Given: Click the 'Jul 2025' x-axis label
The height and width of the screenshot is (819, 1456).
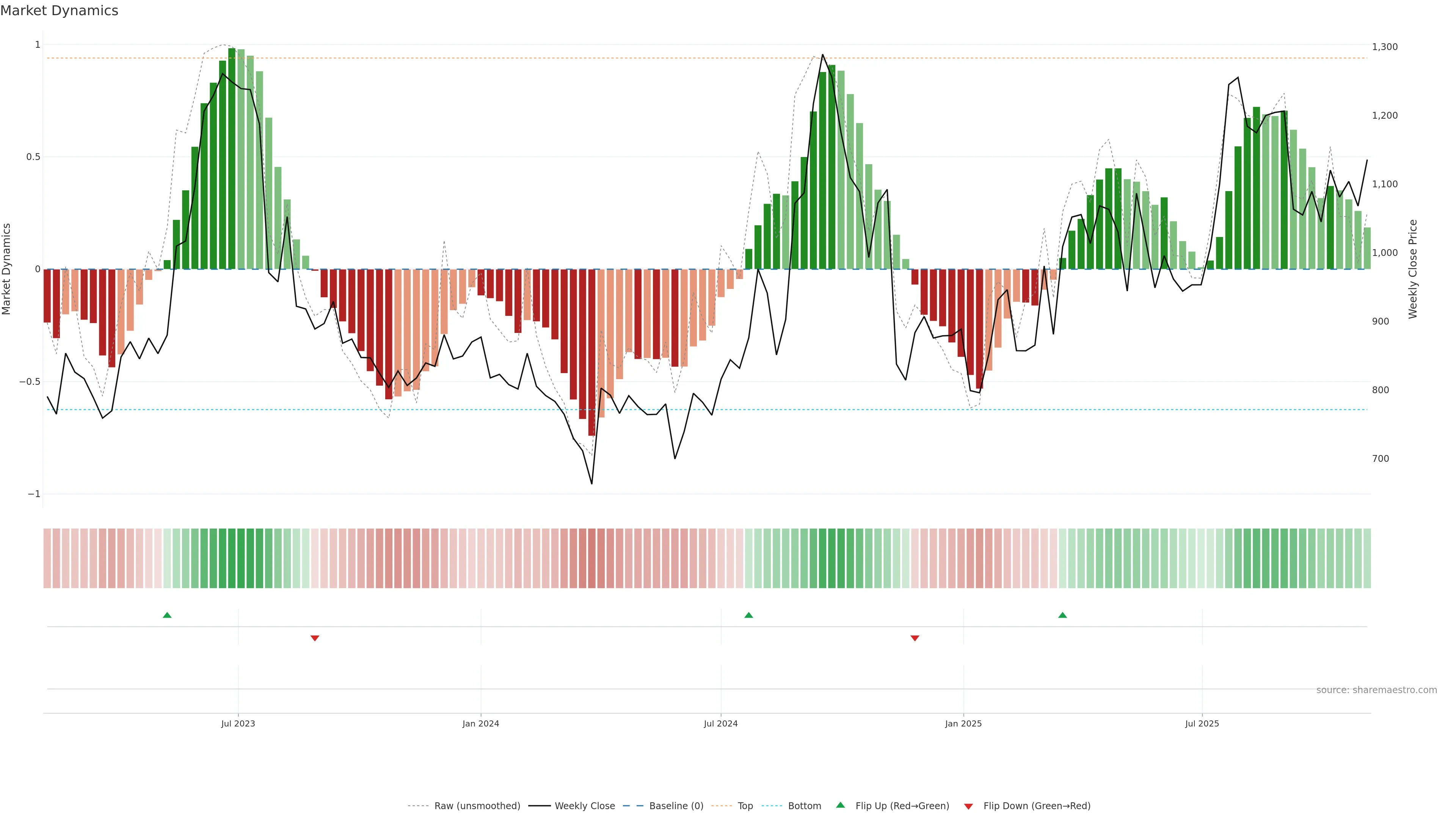Looking at the screenshot, I should click(x=1202, y=723).
